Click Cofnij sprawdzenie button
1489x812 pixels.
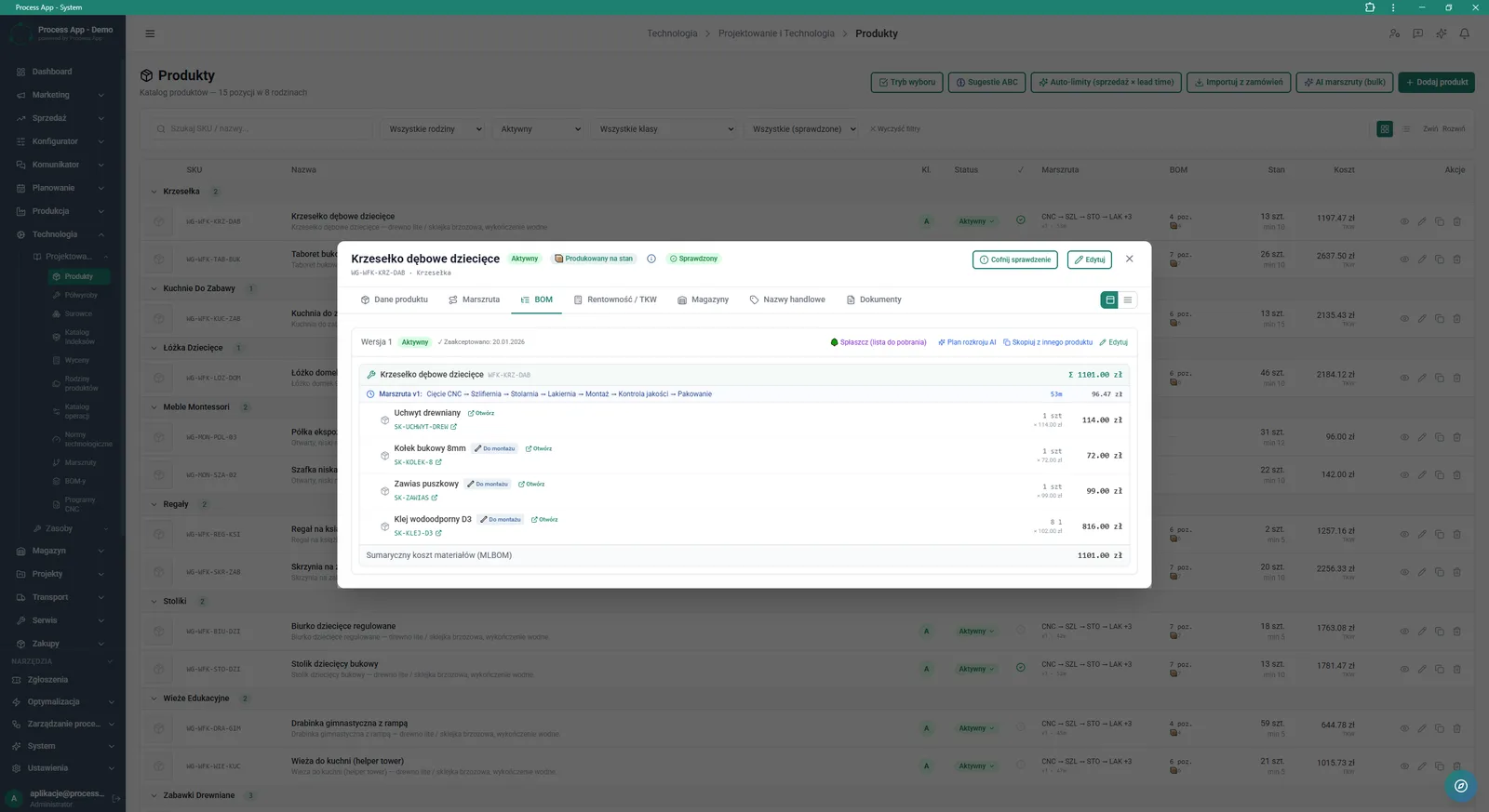coord(1015,260)
